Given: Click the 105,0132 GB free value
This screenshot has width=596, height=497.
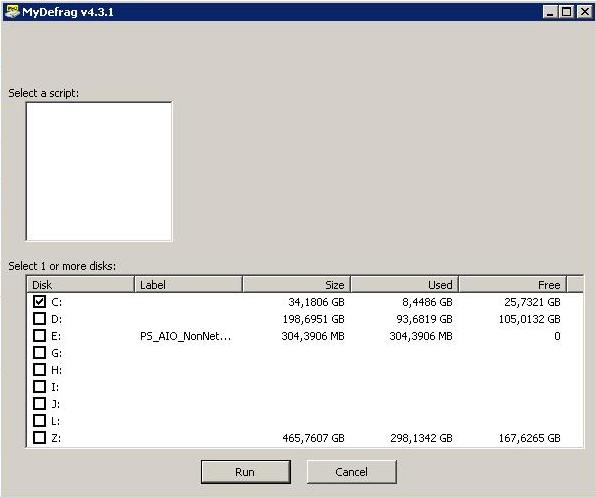Looking at the screenshot, I should click(x=529, y=319).
